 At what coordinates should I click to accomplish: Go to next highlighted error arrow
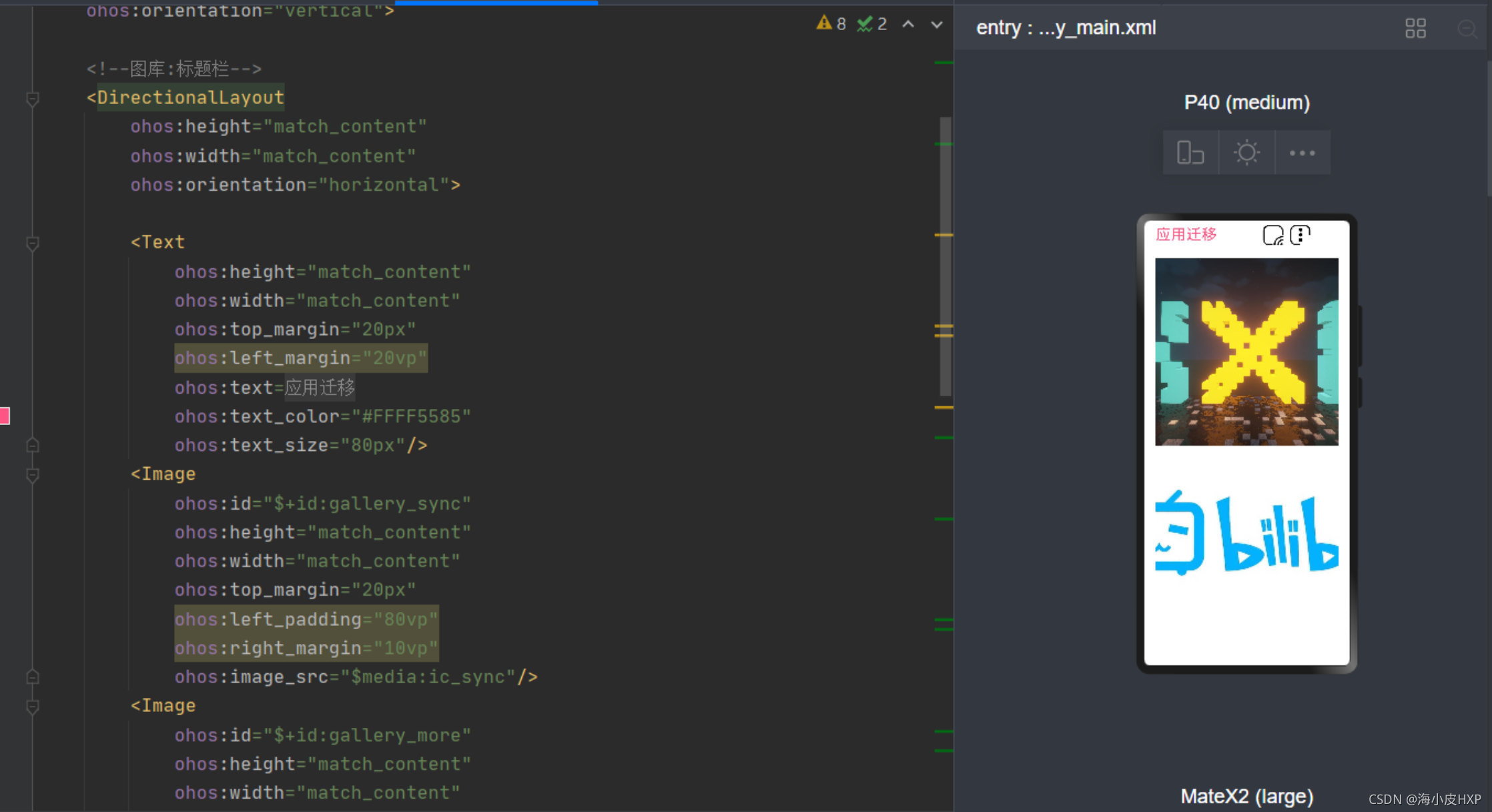point(937,24)
